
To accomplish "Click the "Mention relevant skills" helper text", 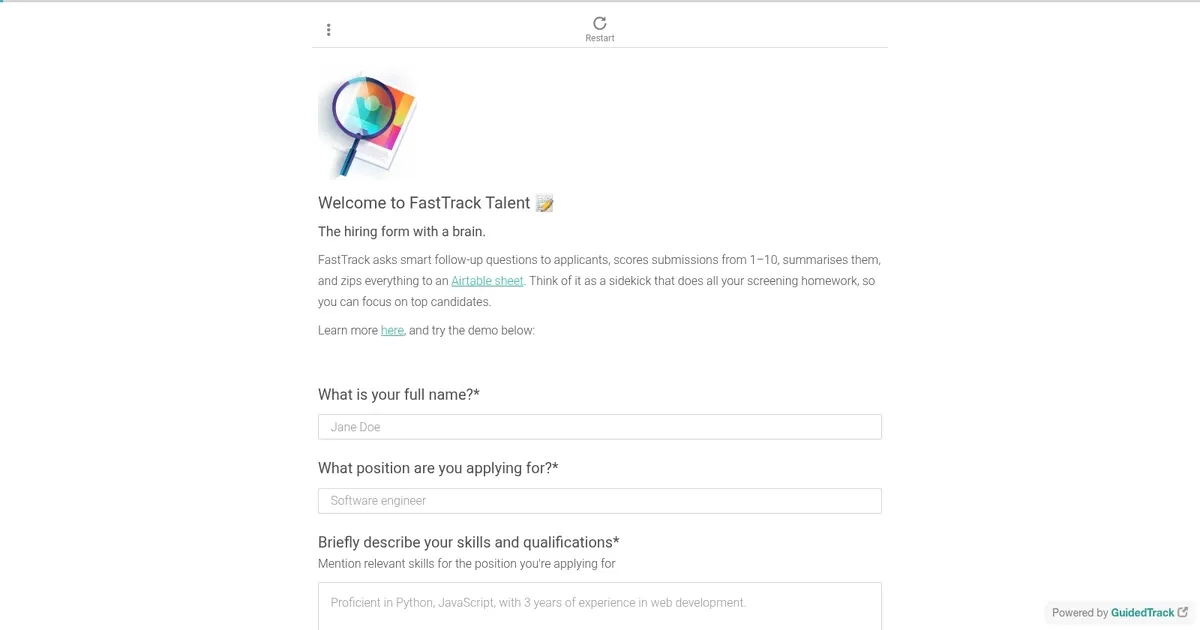I will coord(466,563).
